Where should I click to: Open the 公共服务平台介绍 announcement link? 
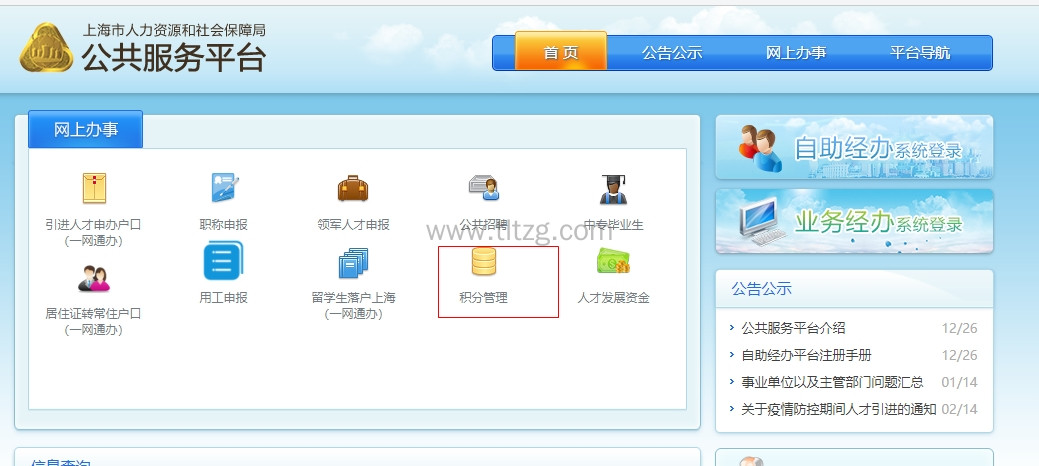pyautogui.click(x=793, y=328)
